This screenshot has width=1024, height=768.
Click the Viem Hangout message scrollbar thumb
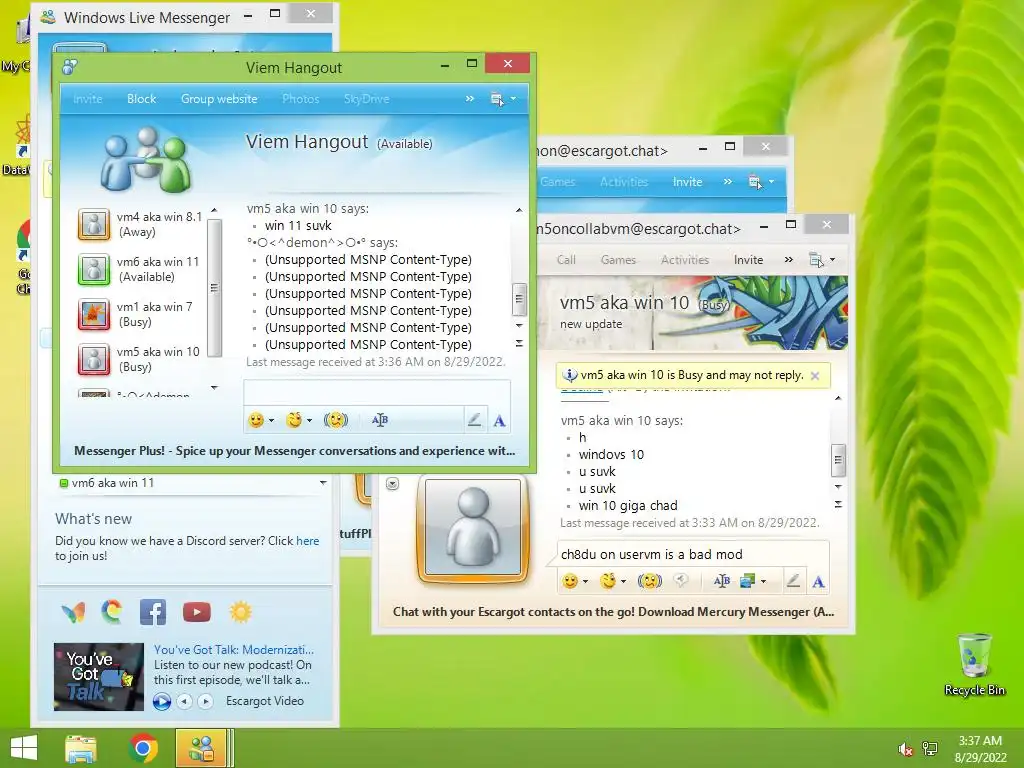click(x=519, y=299)
